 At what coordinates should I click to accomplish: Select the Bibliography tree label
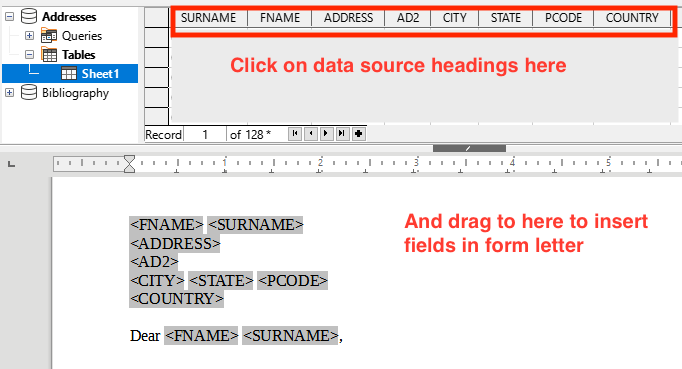tap(75, 93)
